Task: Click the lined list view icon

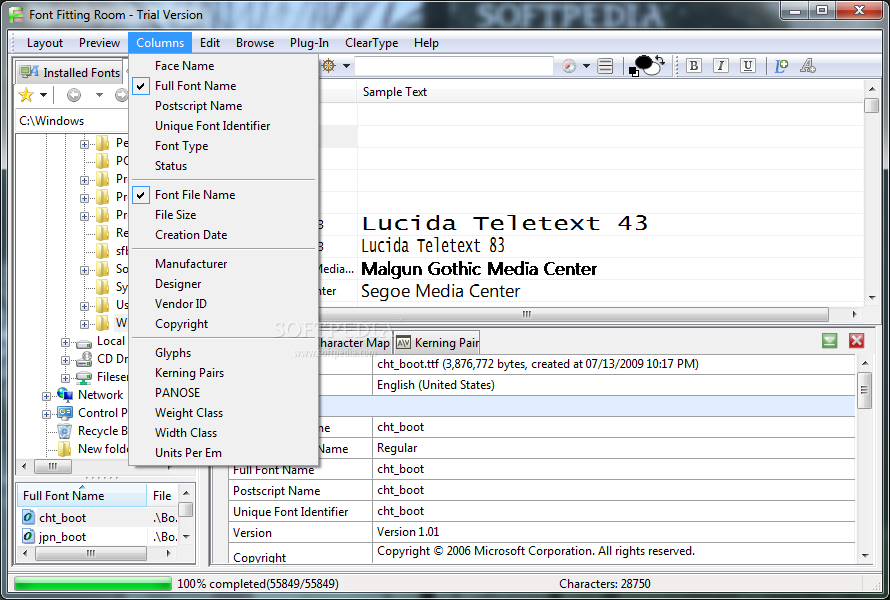Action: tap(606, 66)
